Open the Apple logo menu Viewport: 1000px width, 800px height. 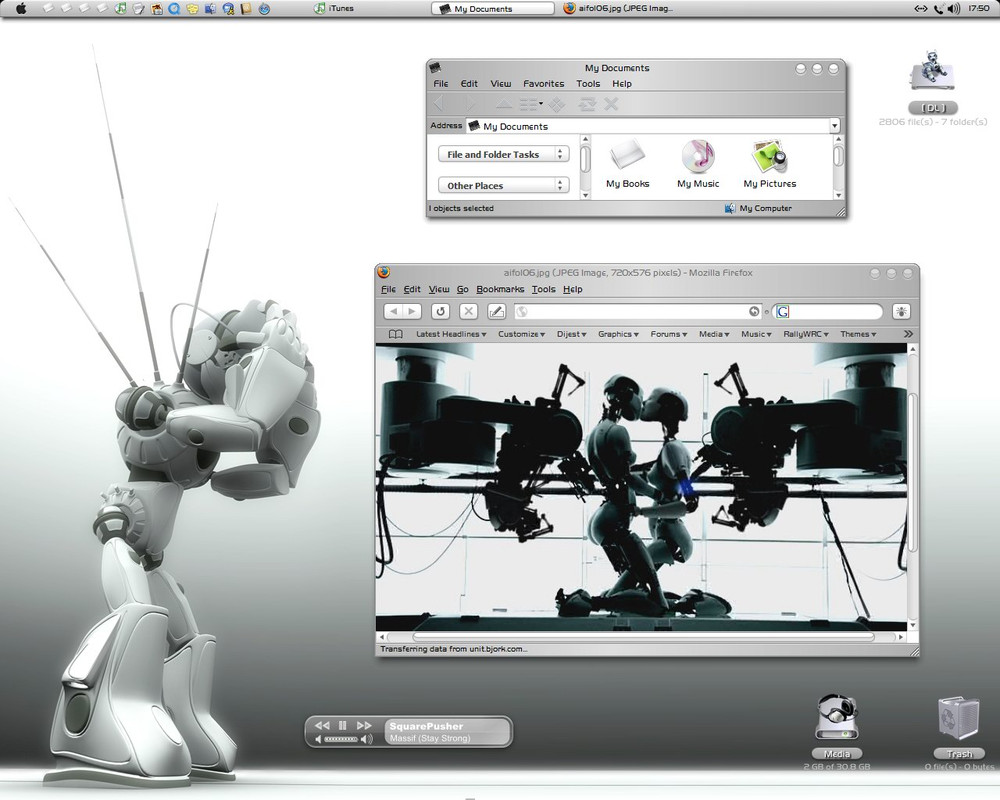tap(20, 8)
